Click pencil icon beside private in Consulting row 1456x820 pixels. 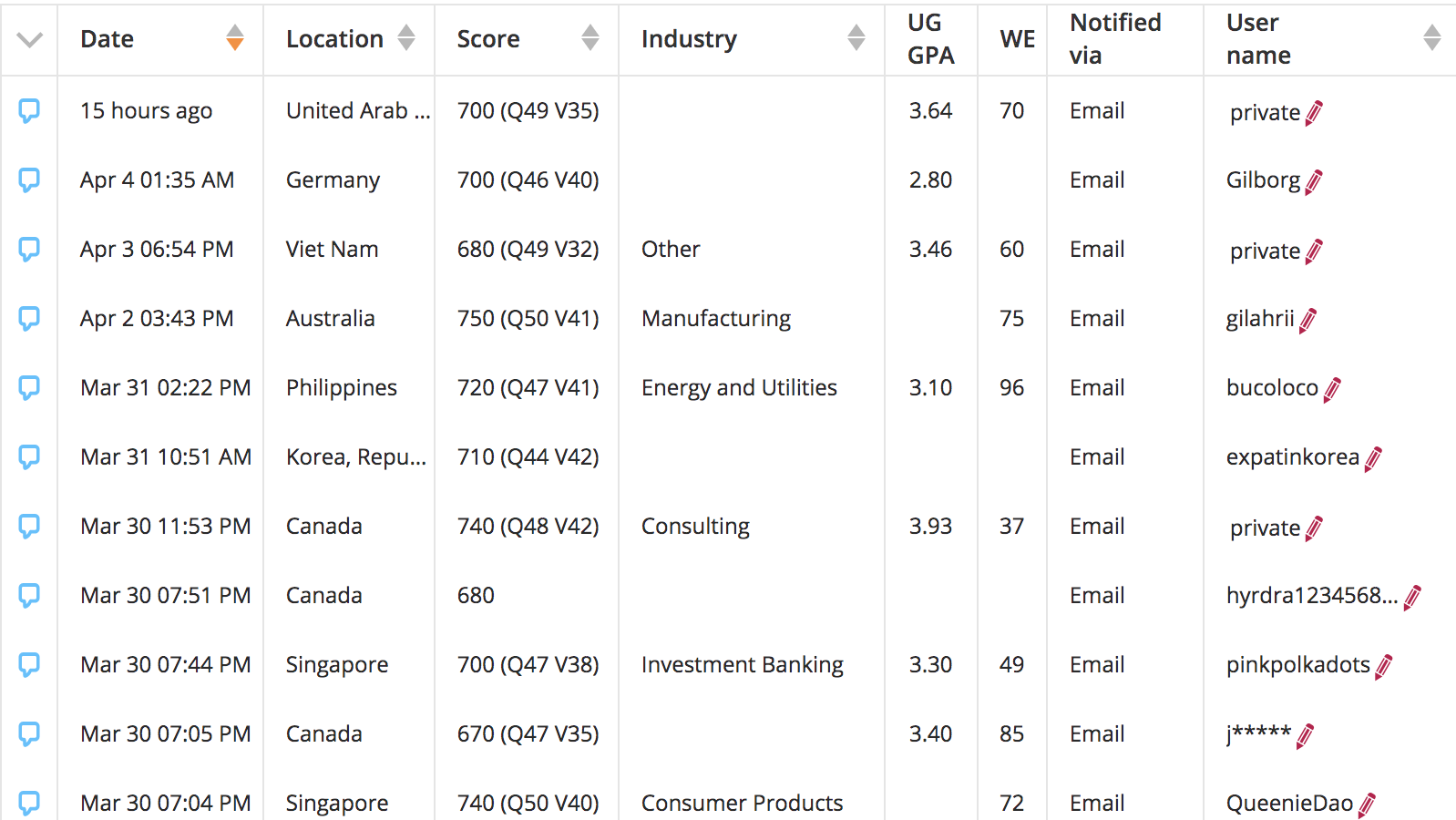1314,528
